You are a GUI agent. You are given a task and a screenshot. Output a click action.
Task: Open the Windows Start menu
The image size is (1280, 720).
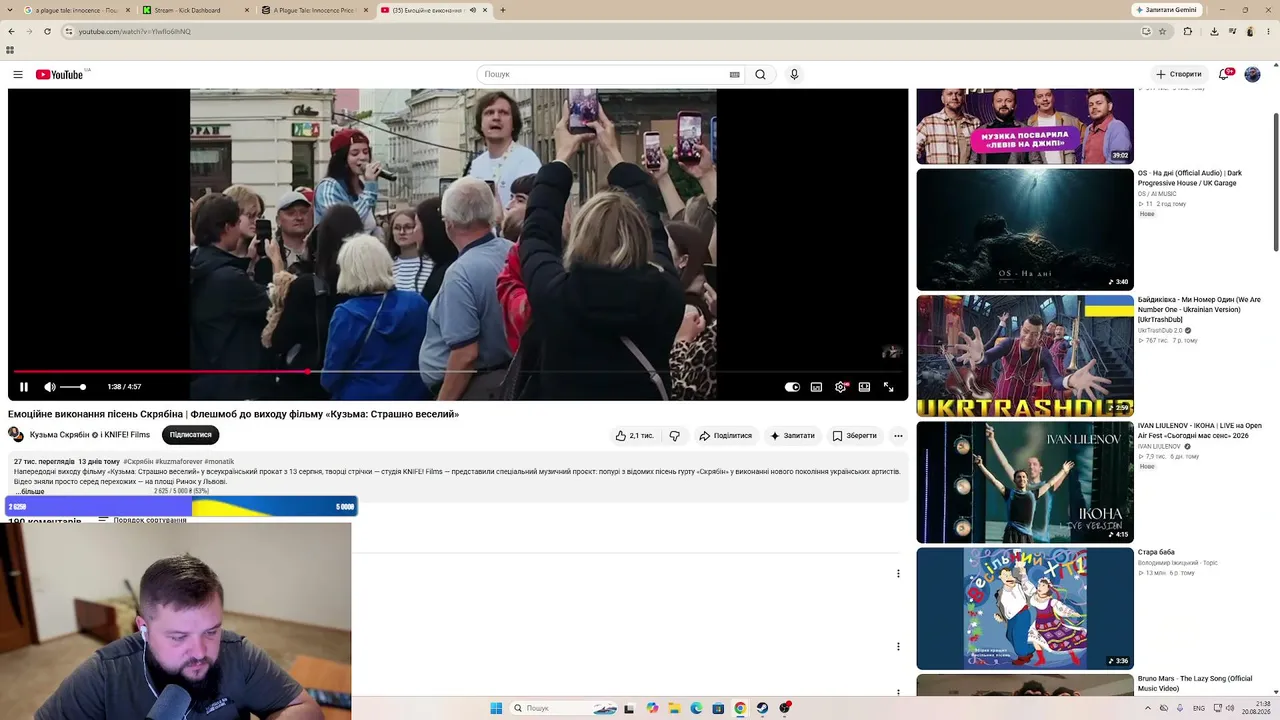[496, 708]
